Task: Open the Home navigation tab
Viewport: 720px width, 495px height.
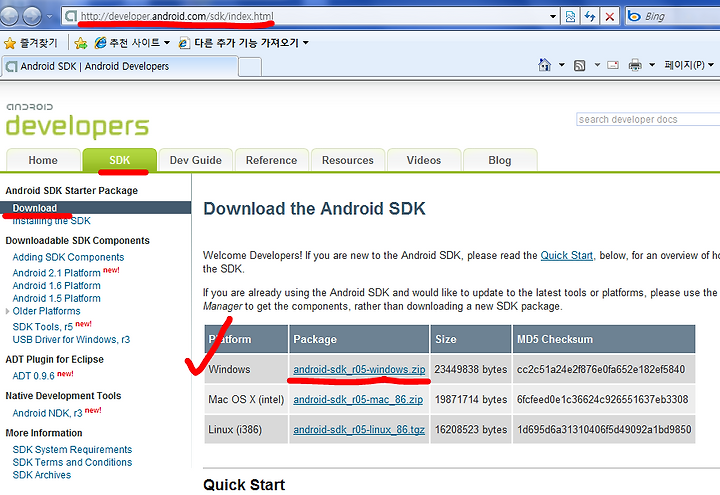Action: point(43,160)
